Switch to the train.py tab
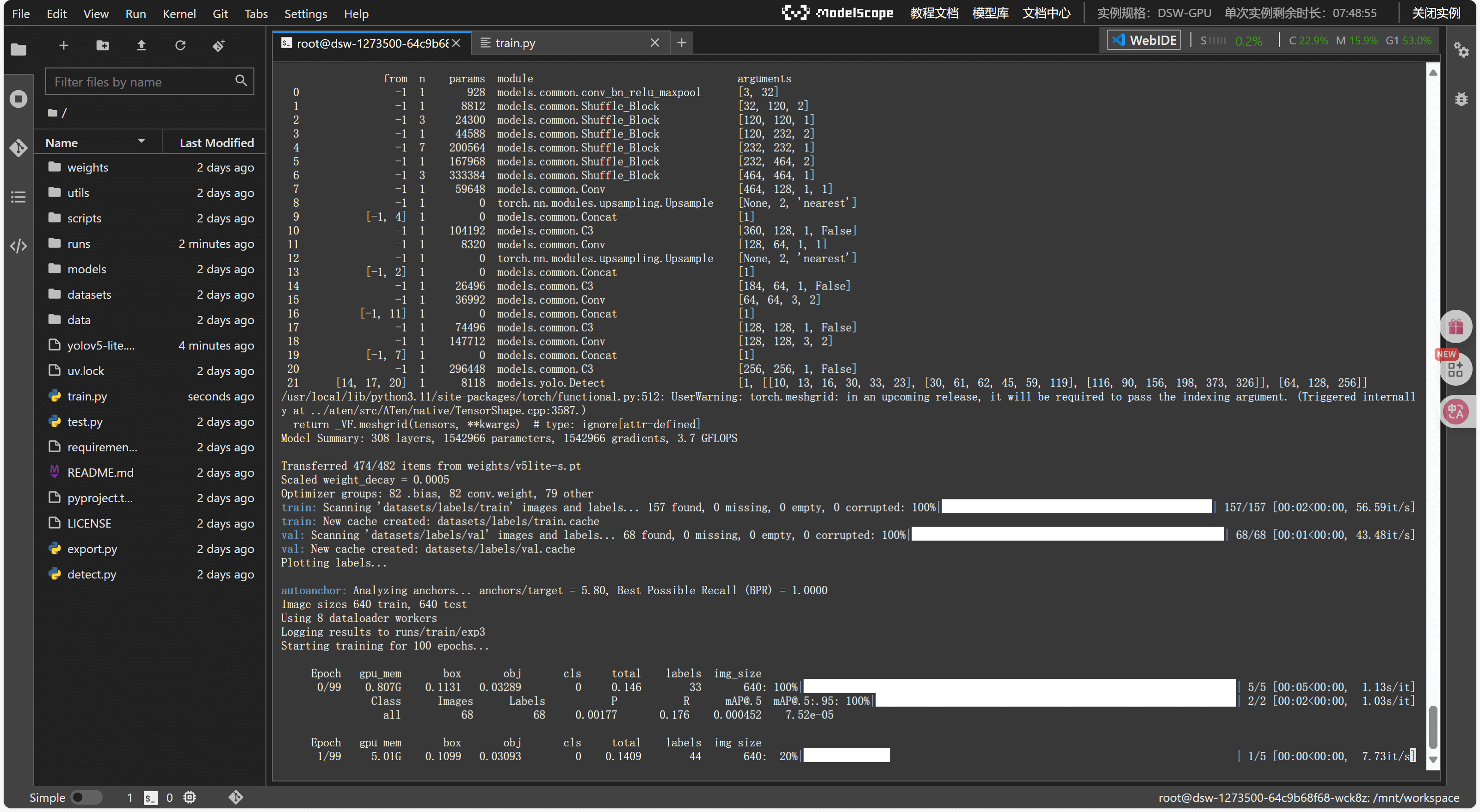1480x812 pixels. (x=515, y=43)
